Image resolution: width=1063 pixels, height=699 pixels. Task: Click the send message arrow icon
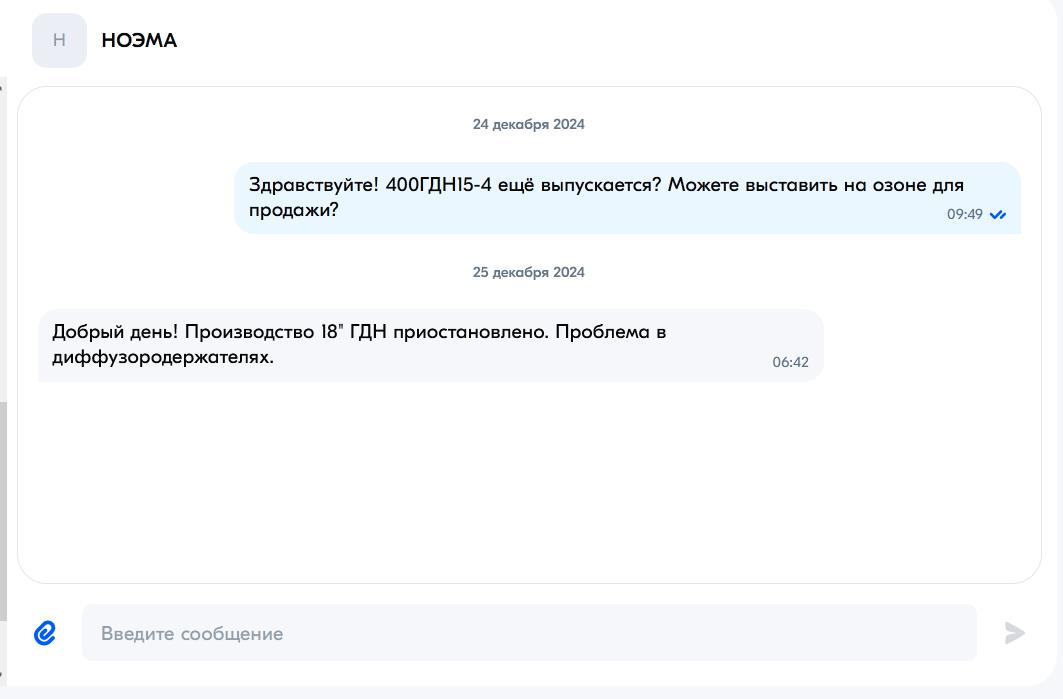point(1014,633)
